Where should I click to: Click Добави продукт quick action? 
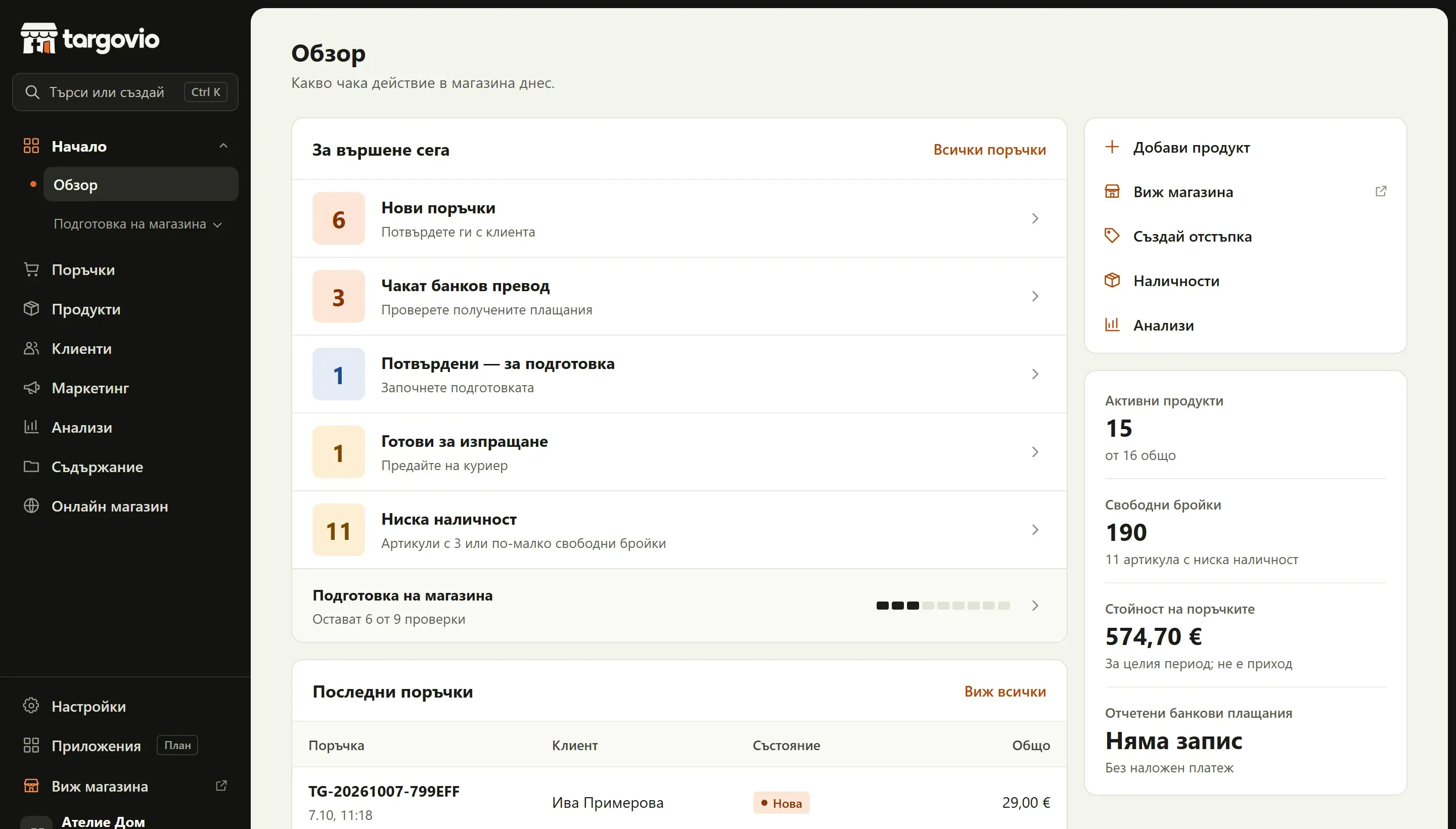point(1245,148)
